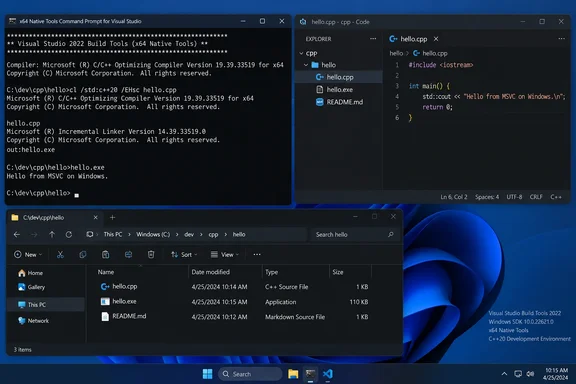Click the network display icon in system tray
The image size is (576, 384).
[518, 374]
